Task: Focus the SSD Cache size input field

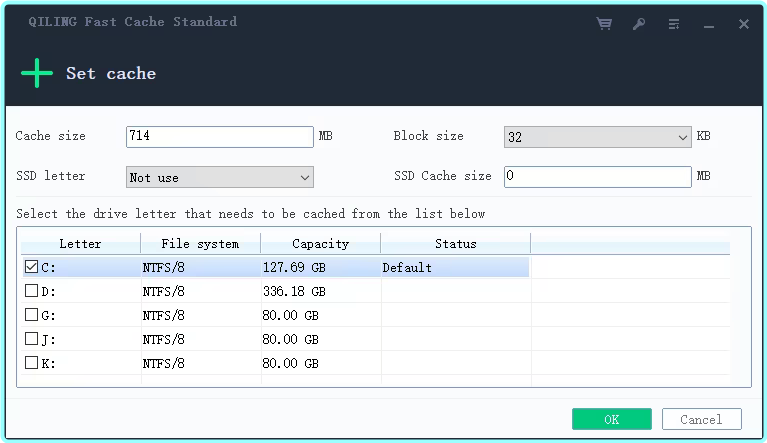Action: point(598,177)
